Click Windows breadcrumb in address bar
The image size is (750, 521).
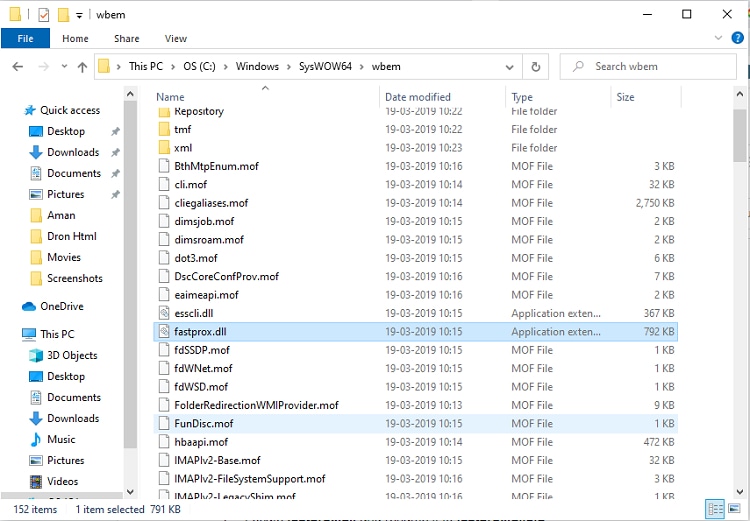coord(257,67)
